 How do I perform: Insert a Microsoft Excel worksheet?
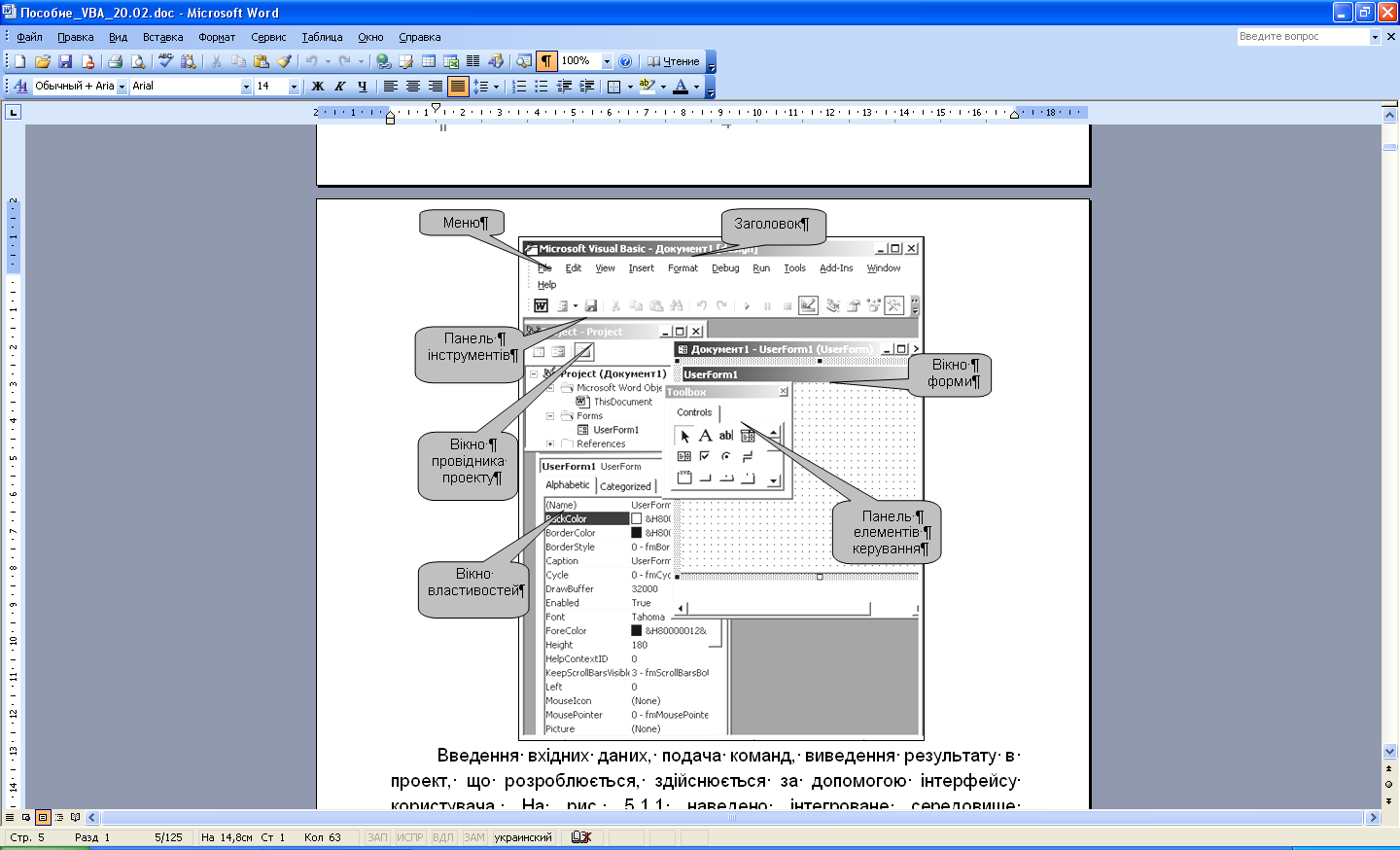(451, 61)
